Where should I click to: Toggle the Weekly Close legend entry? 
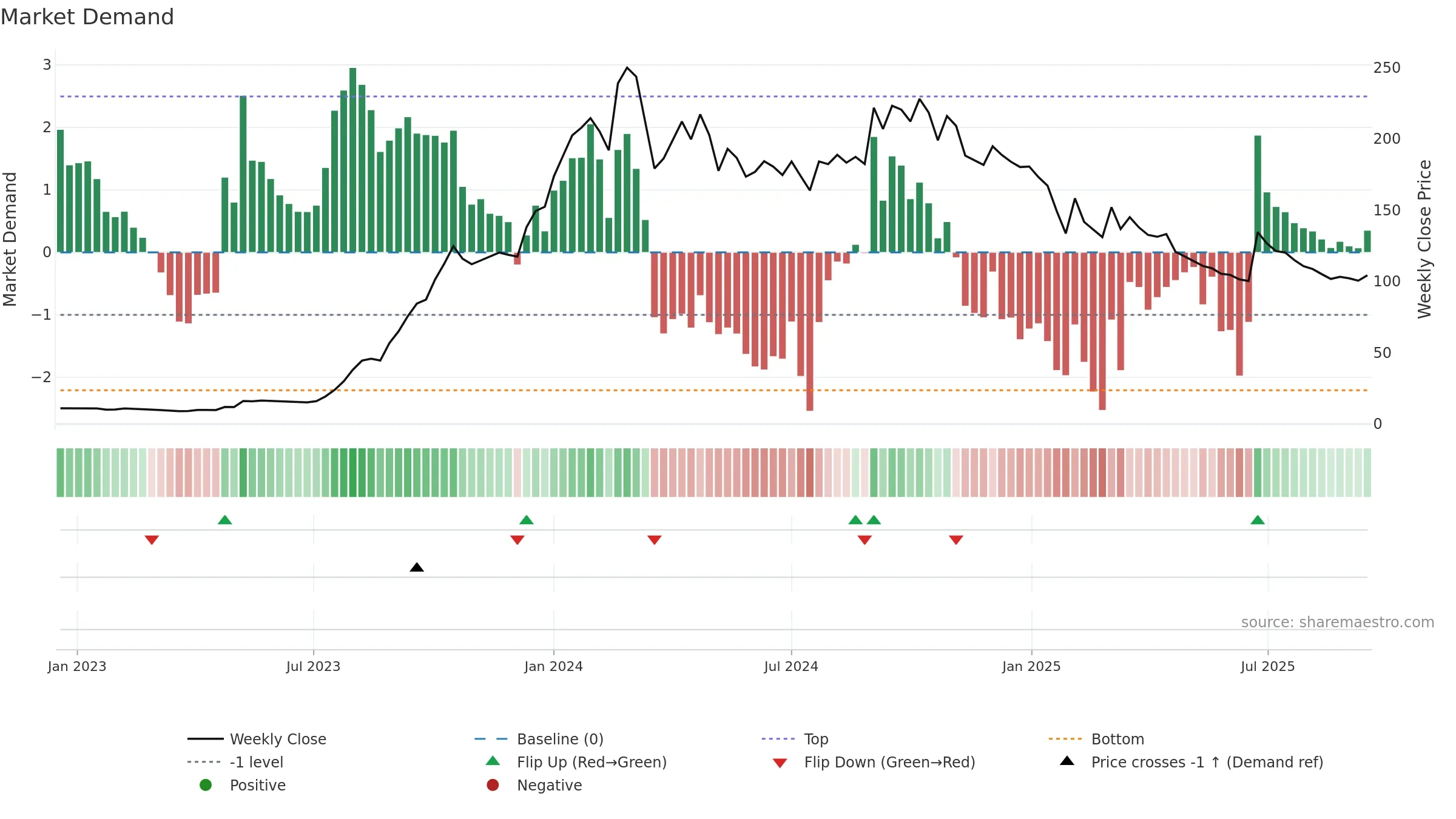coord(257,739)
